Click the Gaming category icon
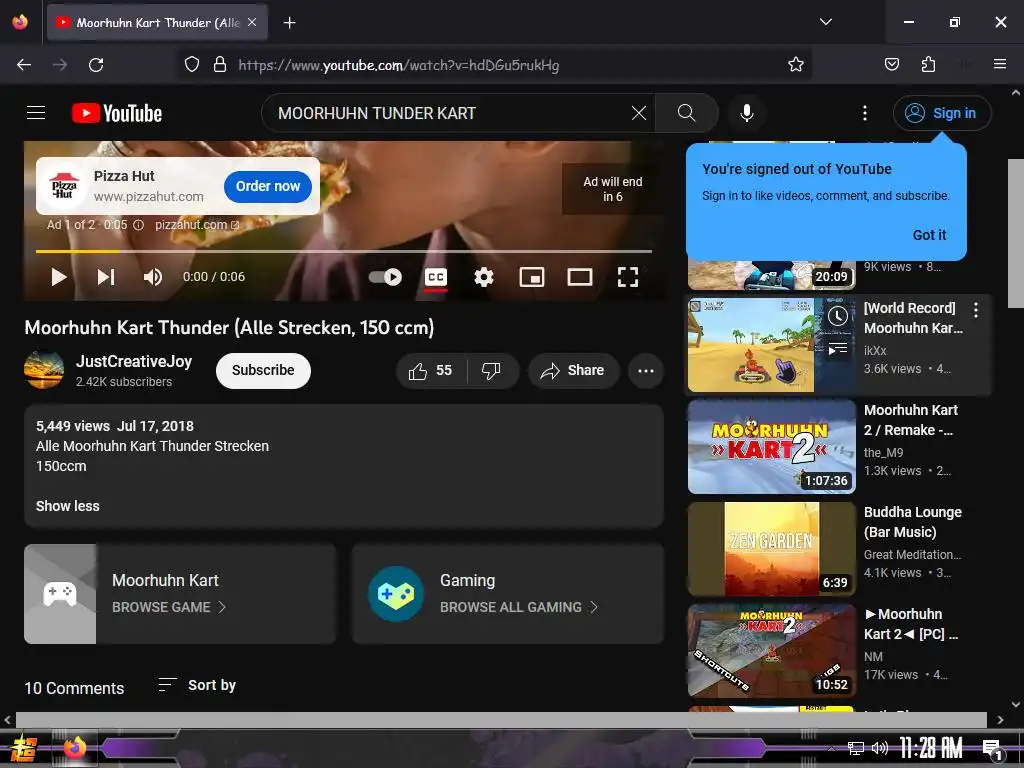The height and width of the screenshot is (768, 1024). tap(396, 594)
